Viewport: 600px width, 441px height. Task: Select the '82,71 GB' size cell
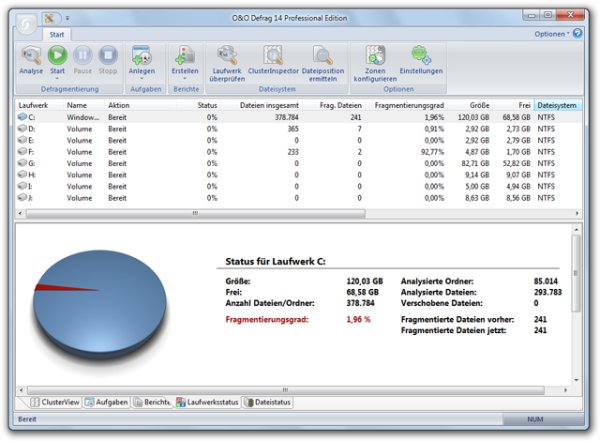click(x=475, y=163)
